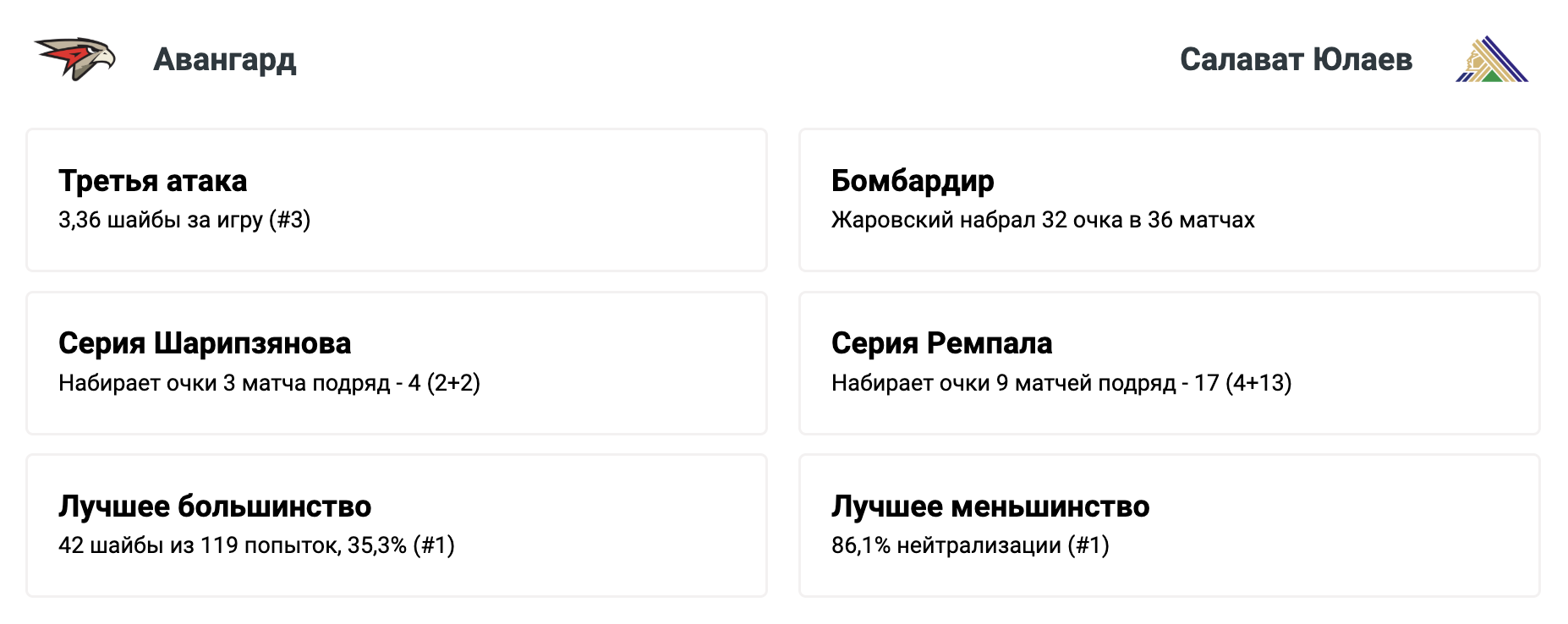The width and height of the screenshot is (1568, 624).
Task: Select the Лучшее большинство card
Action: click(396, 526)
